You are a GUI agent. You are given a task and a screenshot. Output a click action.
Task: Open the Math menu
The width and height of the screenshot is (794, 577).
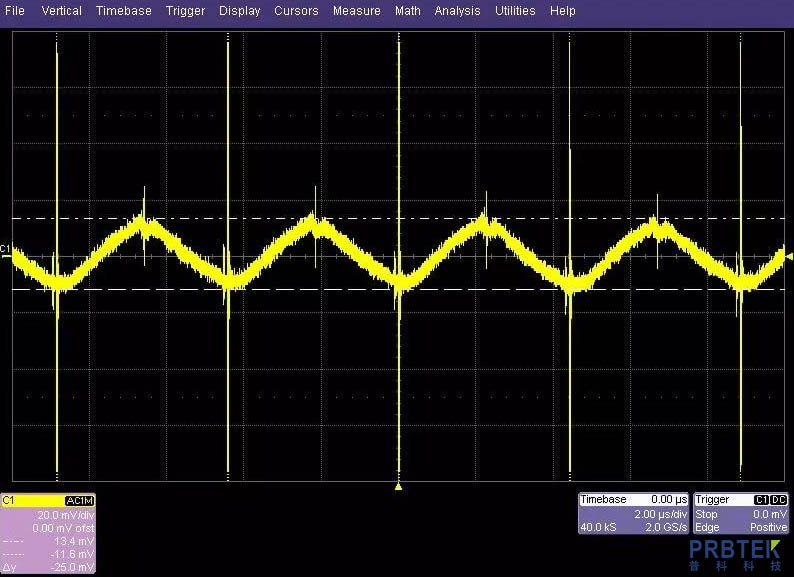tap(408, 11)
